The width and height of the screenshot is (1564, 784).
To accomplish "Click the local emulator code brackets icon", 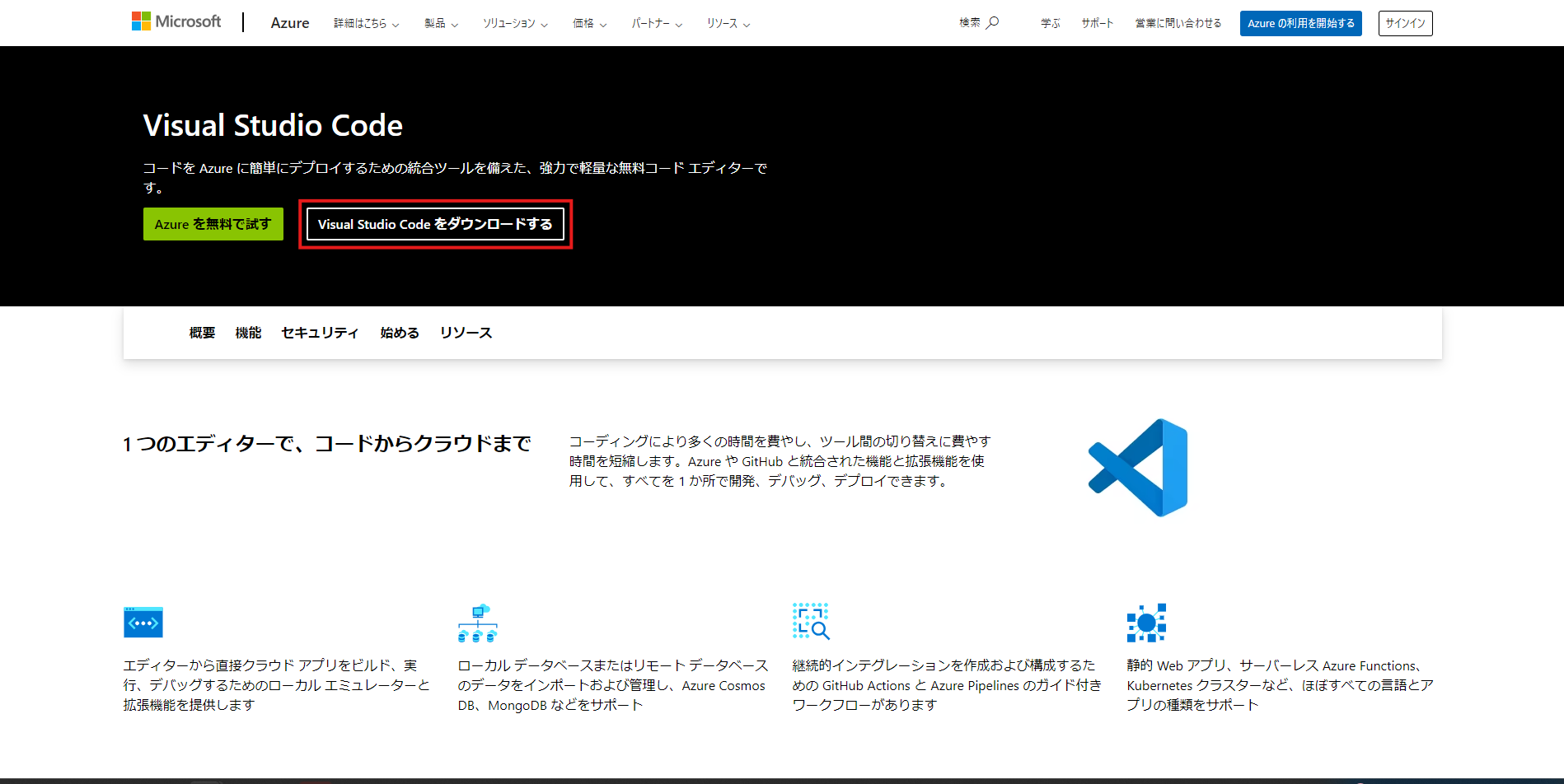I will click(x=143, y=623).
